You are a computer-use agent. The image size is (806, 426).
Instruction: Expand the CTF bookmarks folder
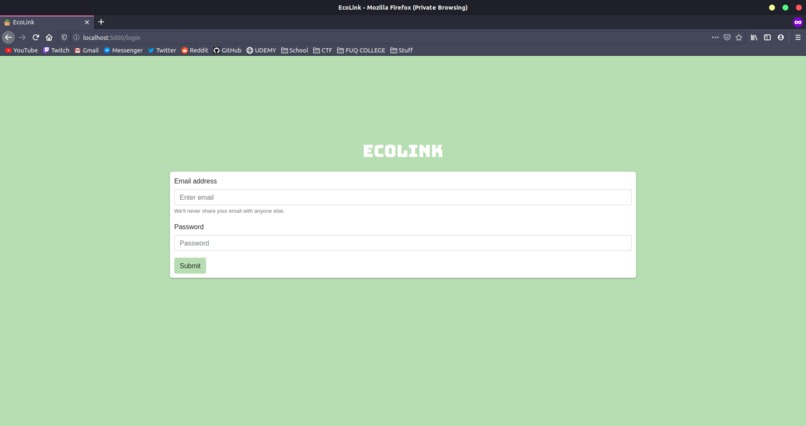(323, 50)
